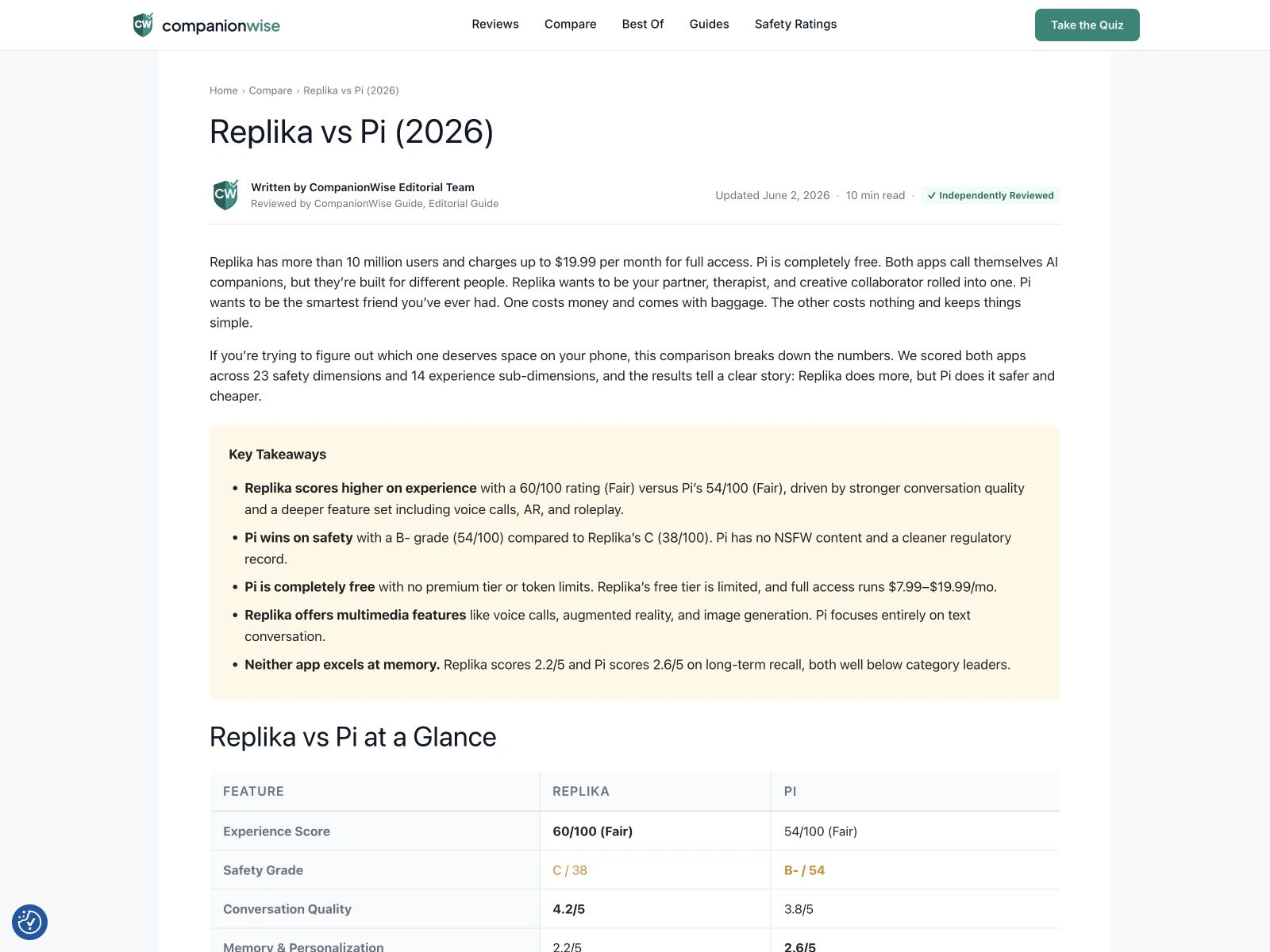
Task: Open the Compare menu item
Action: (x=571, y=25)
